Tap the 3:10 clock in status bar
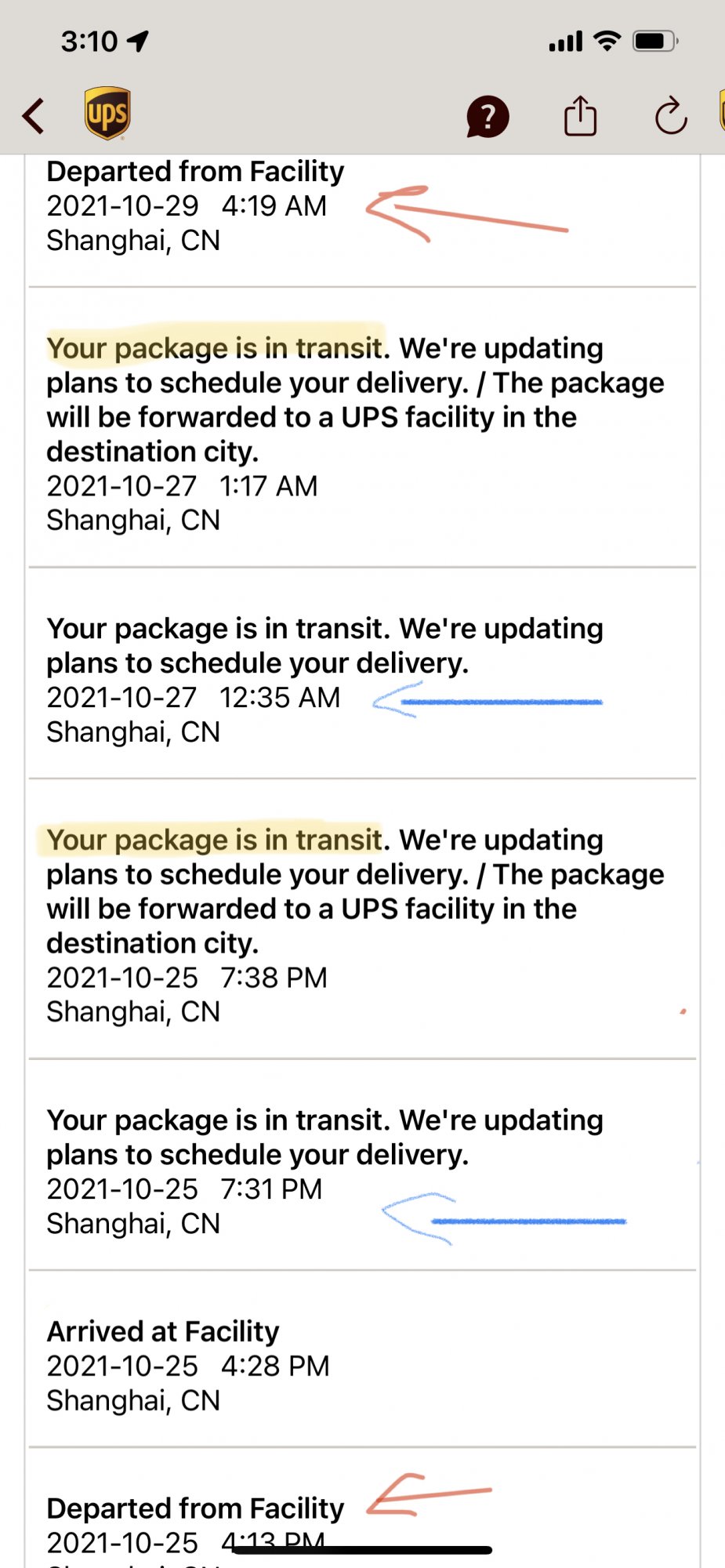 (89, 41)
